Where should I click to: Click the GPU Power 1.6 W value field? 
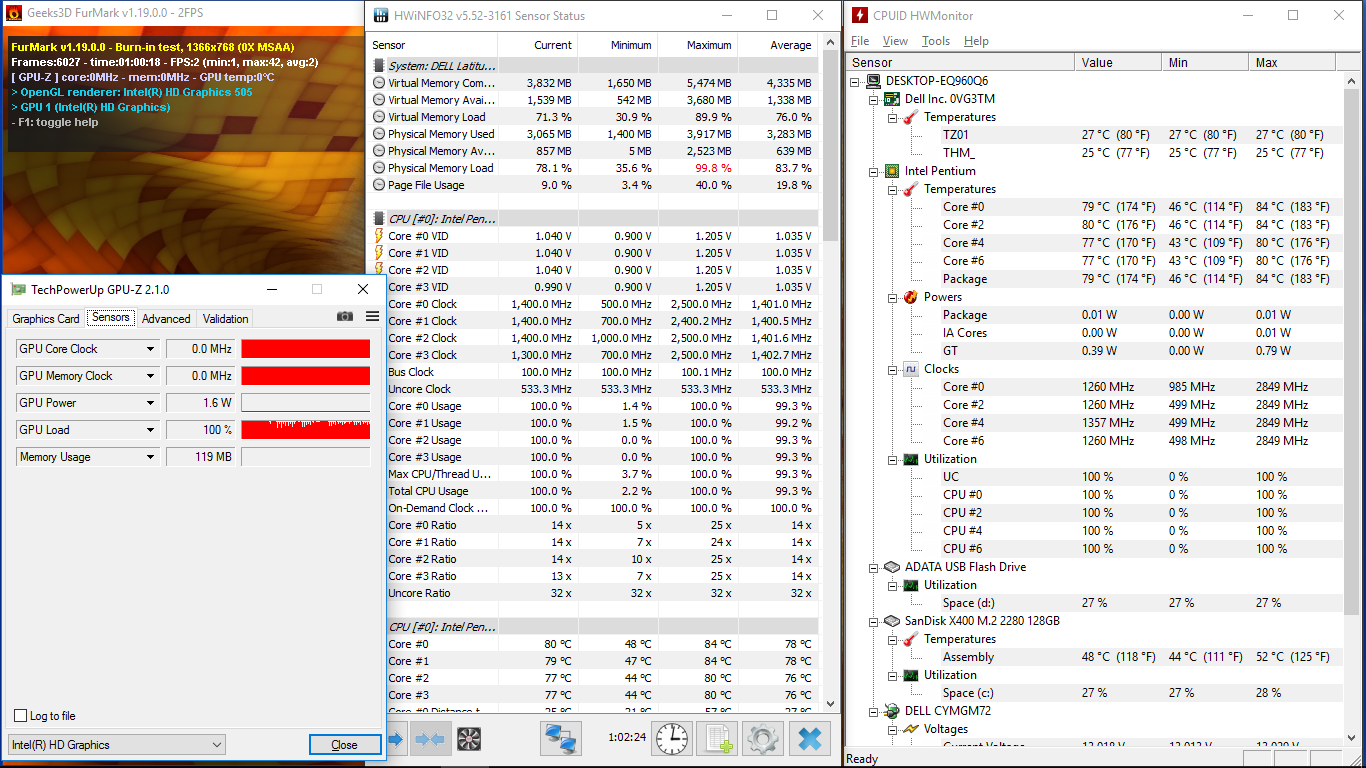[x=201, y=403]
